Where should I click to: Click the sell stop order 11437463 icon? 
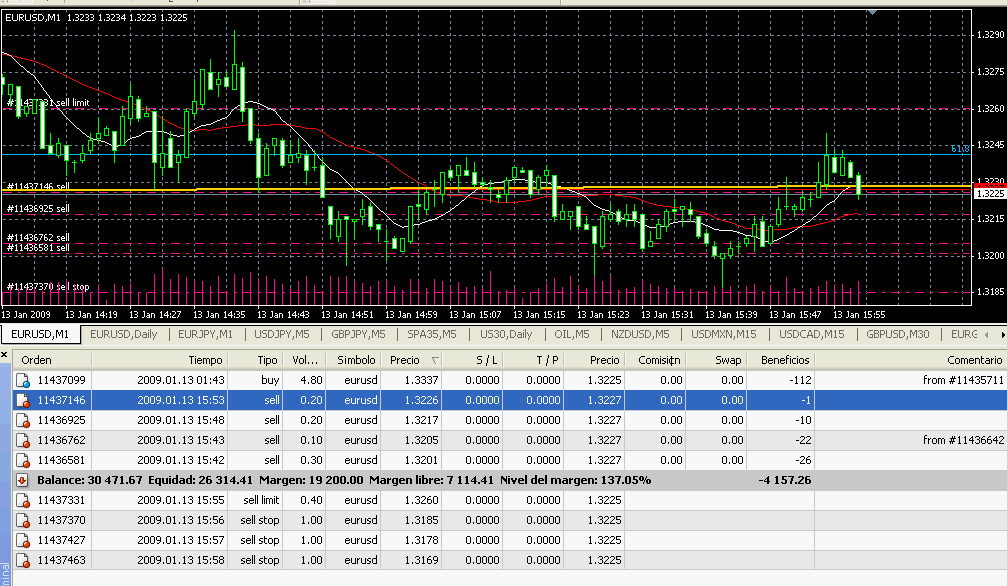[22, 560]
